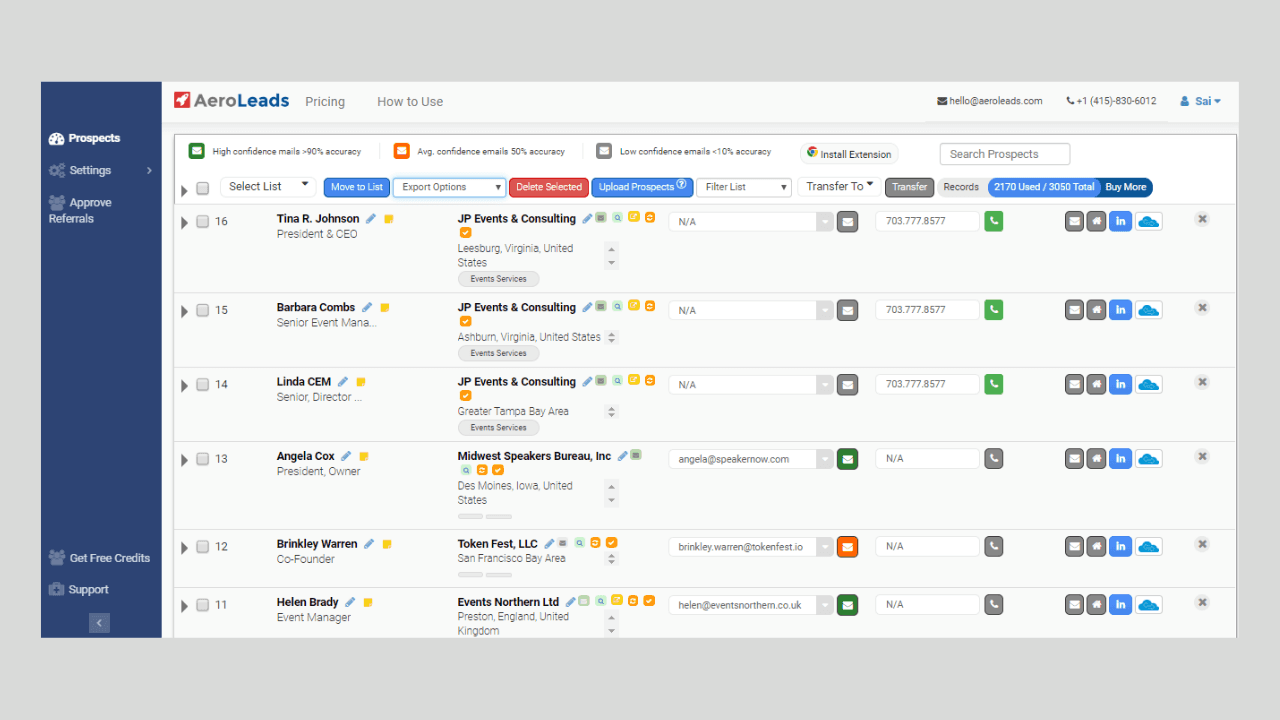Viewport: 1280px width, 720px height.
Task: Toggle the select-all checkbox in toolbar
Action: pyautogui.click(x=202, y=188)
